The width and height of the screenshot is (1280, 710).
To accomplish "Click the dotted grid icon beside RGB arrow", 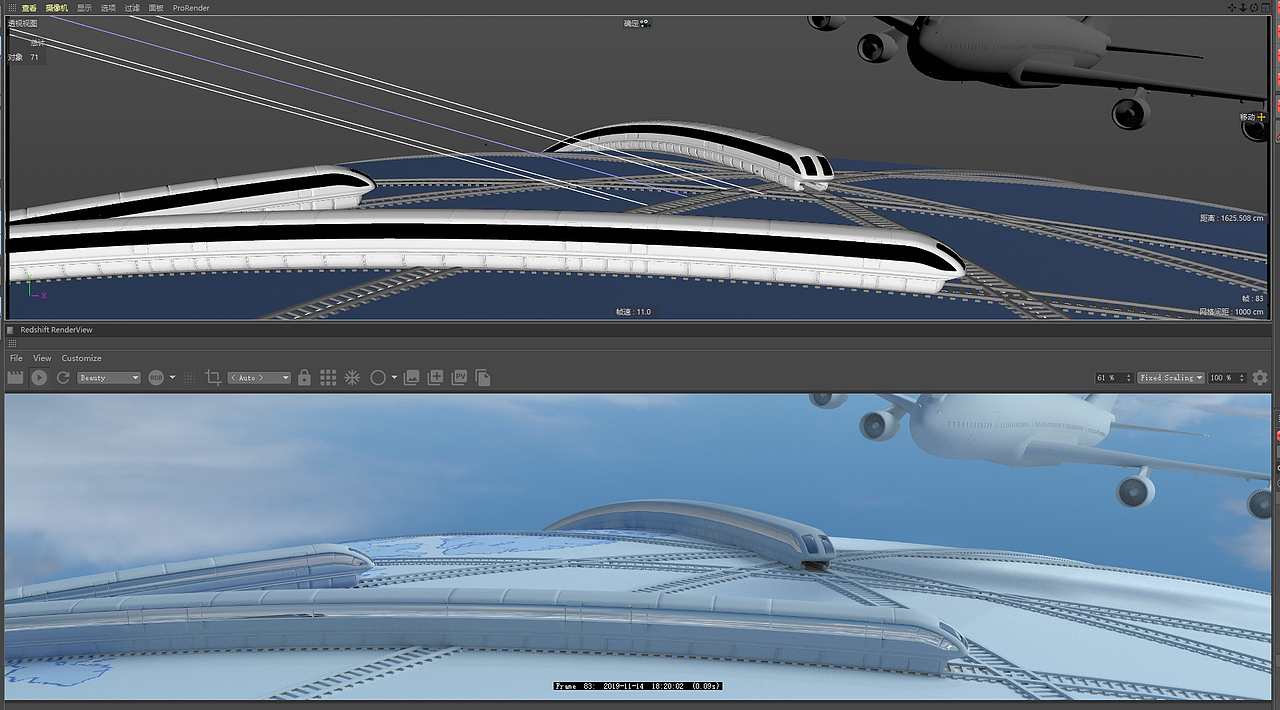I will [x=189, y=378].
